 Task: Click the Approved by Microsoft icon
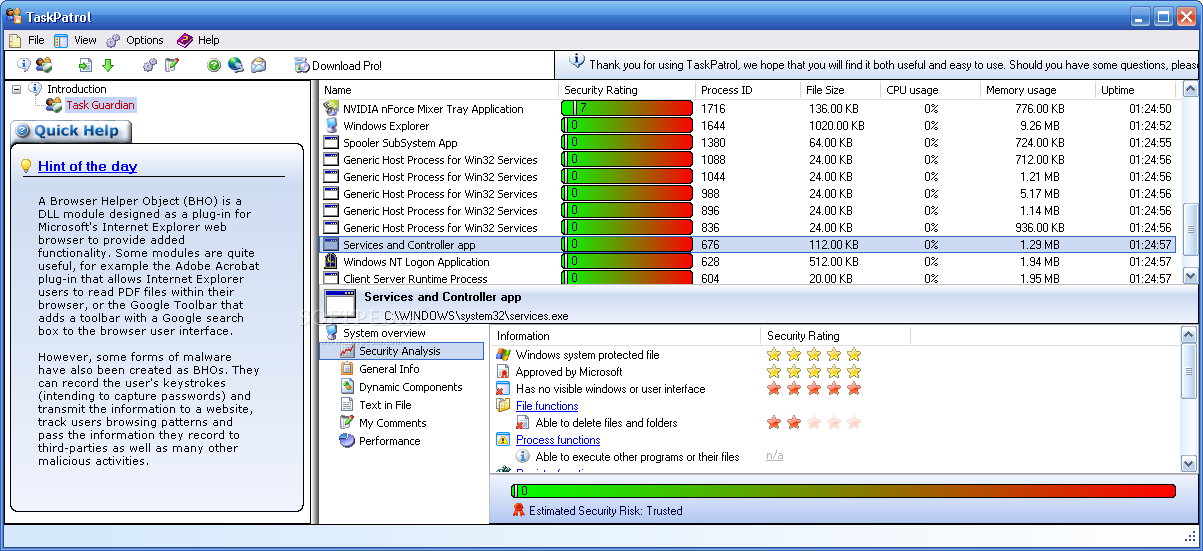[x=503, y=372]
